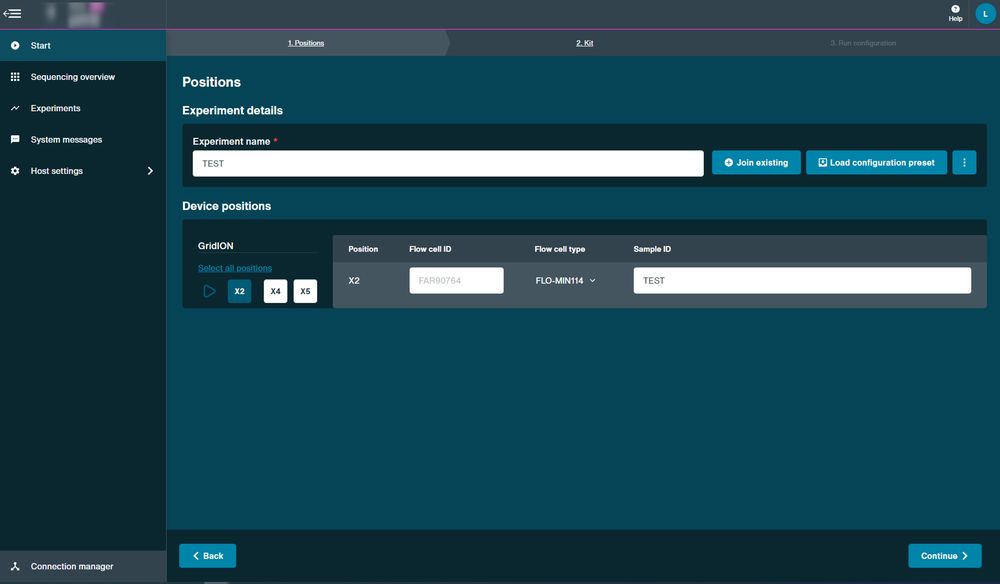Open the FLO-MIN114 flow cell type dropdown

566,281
